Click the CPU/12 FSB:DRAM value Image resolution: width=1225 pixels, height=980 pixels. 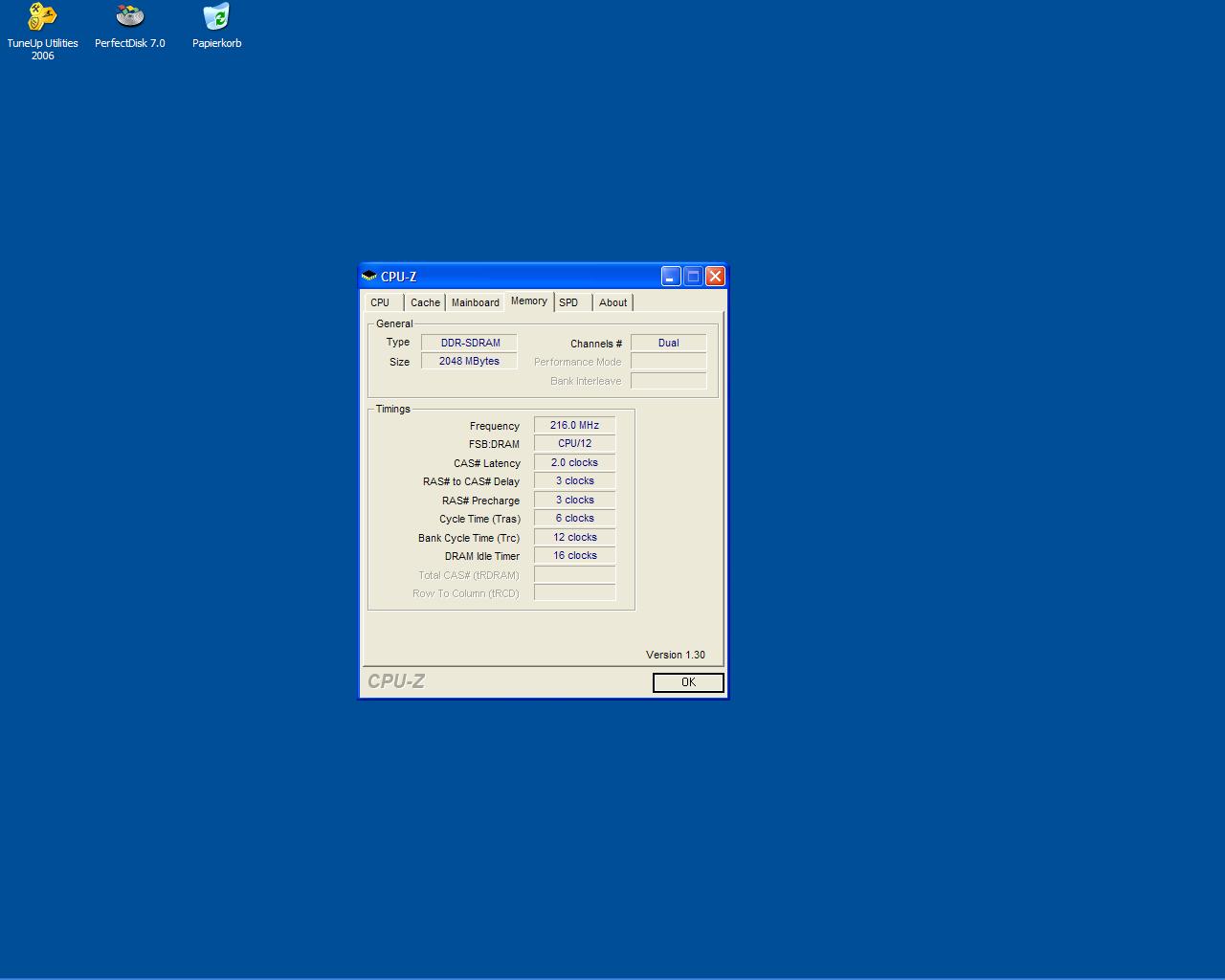(574, 443)
